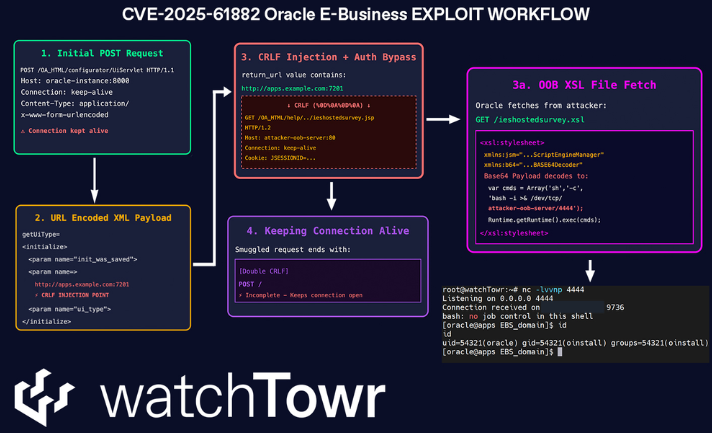Select the xmlns:jsm ScriptEngineManager line

[x=544, y=155]
